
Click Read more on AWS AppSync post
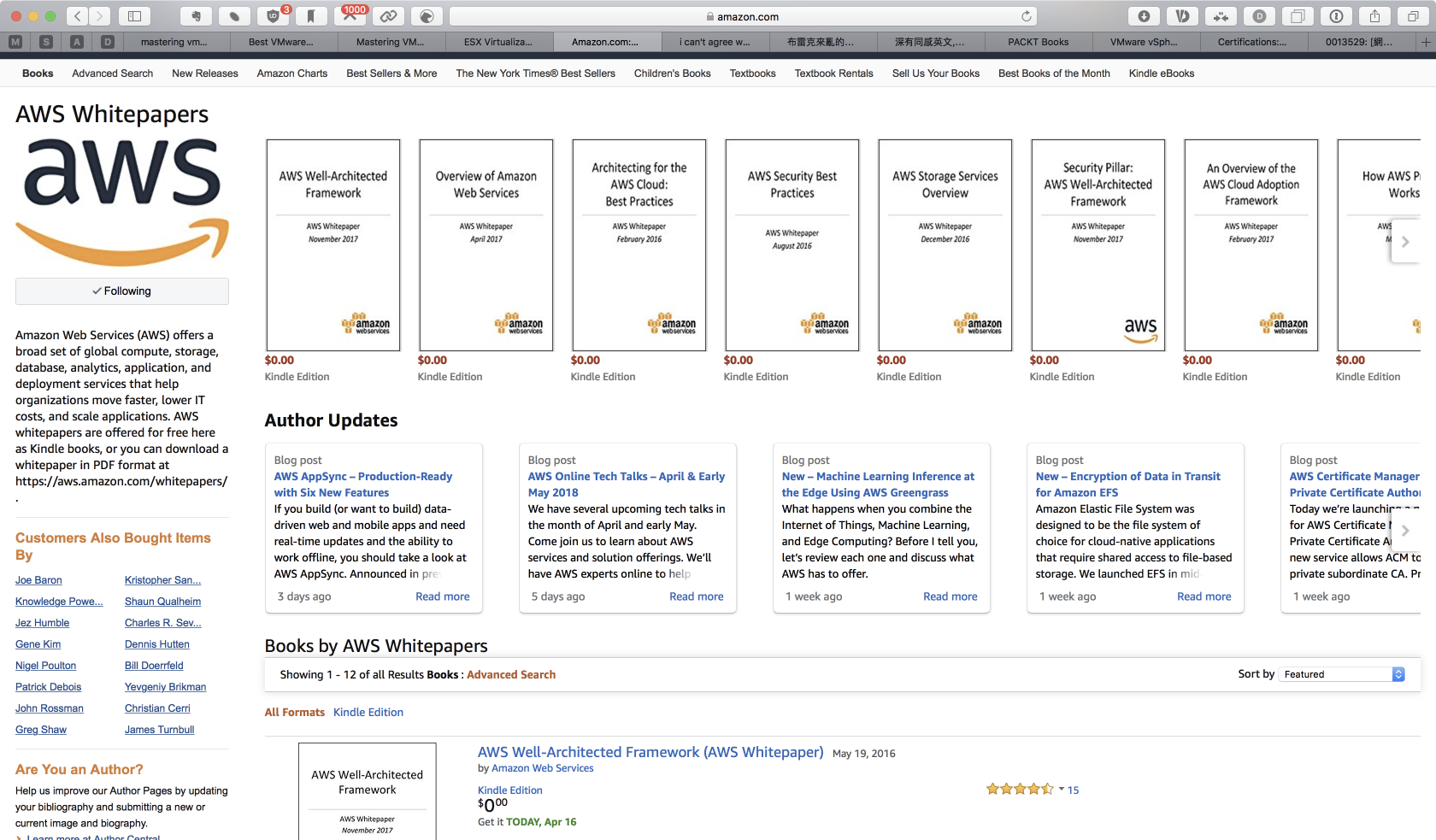coord(442,596)
